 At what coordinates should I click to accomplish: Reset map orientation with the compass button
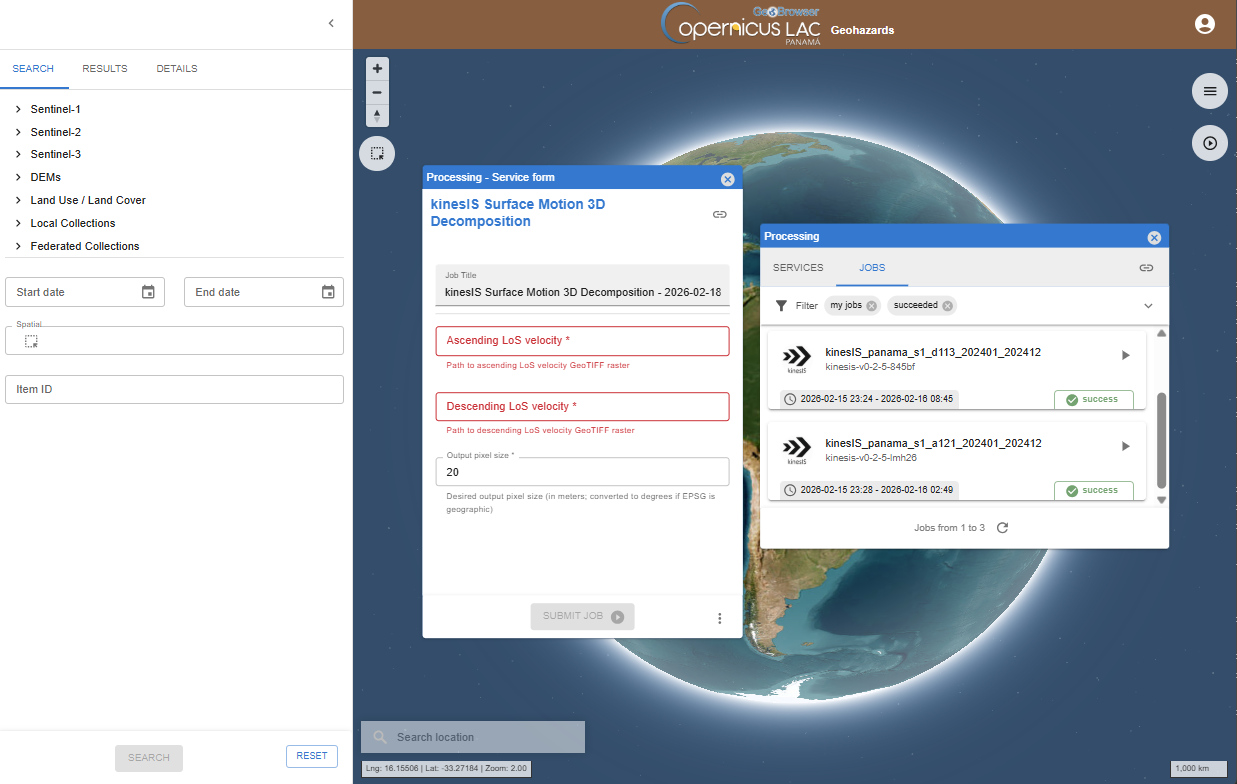pos(377,115)
